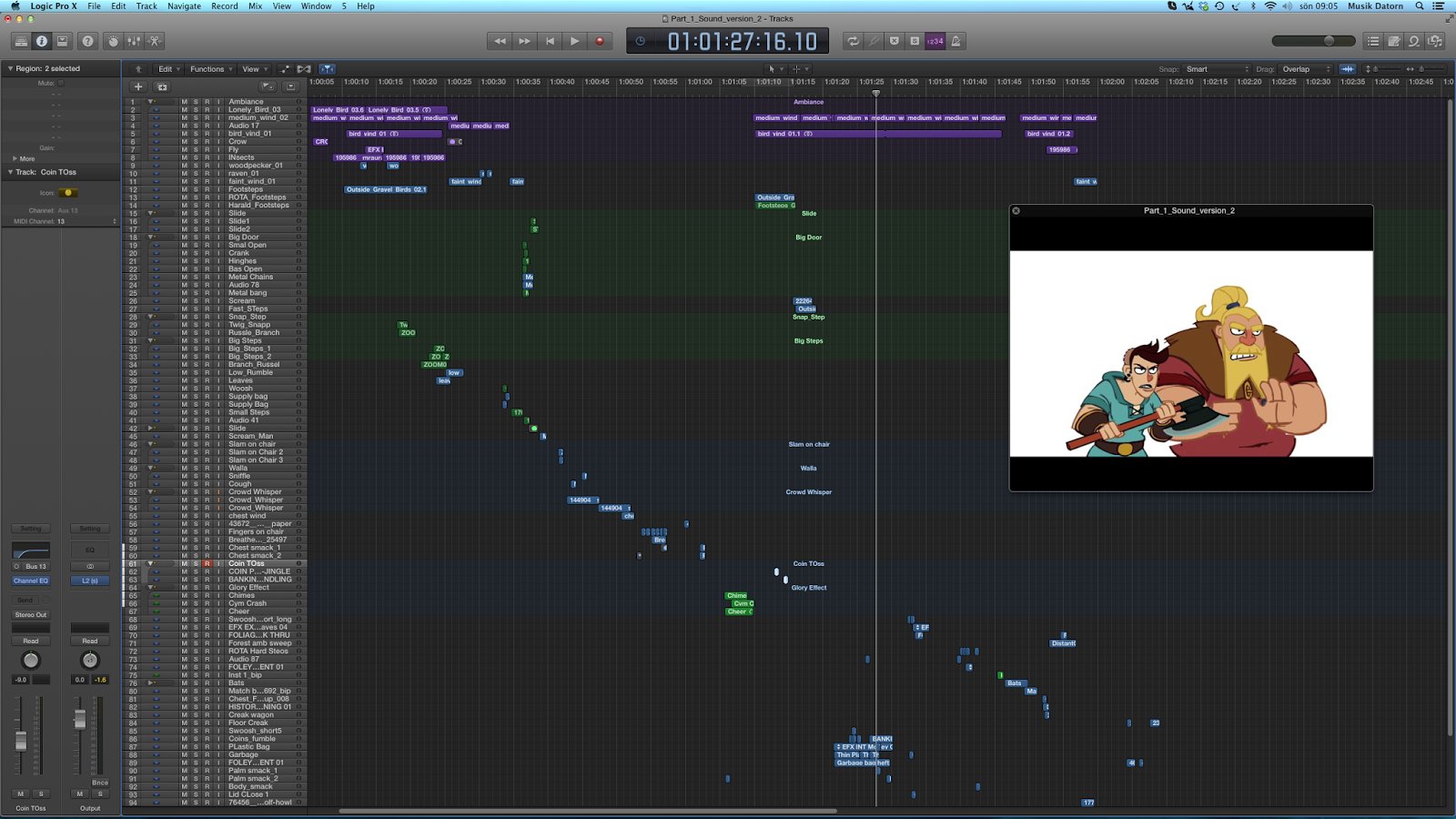Viewport: 1456px width, 819px height.
Task: Open the Note Pads button
Action: (1394, 41)
